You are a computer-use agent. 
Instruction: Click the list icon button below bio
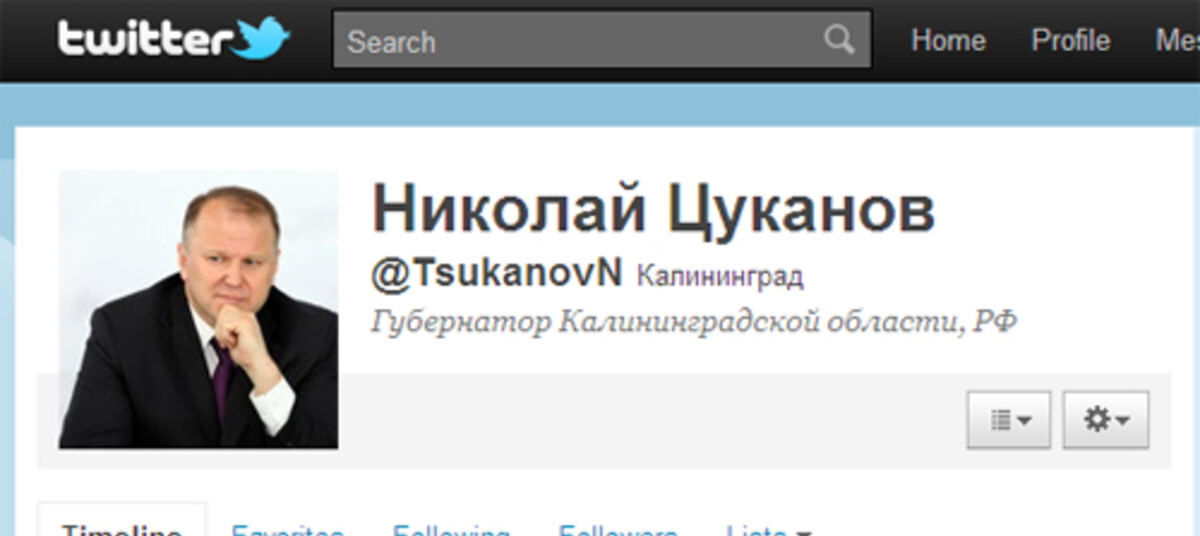coord(1009,420)
